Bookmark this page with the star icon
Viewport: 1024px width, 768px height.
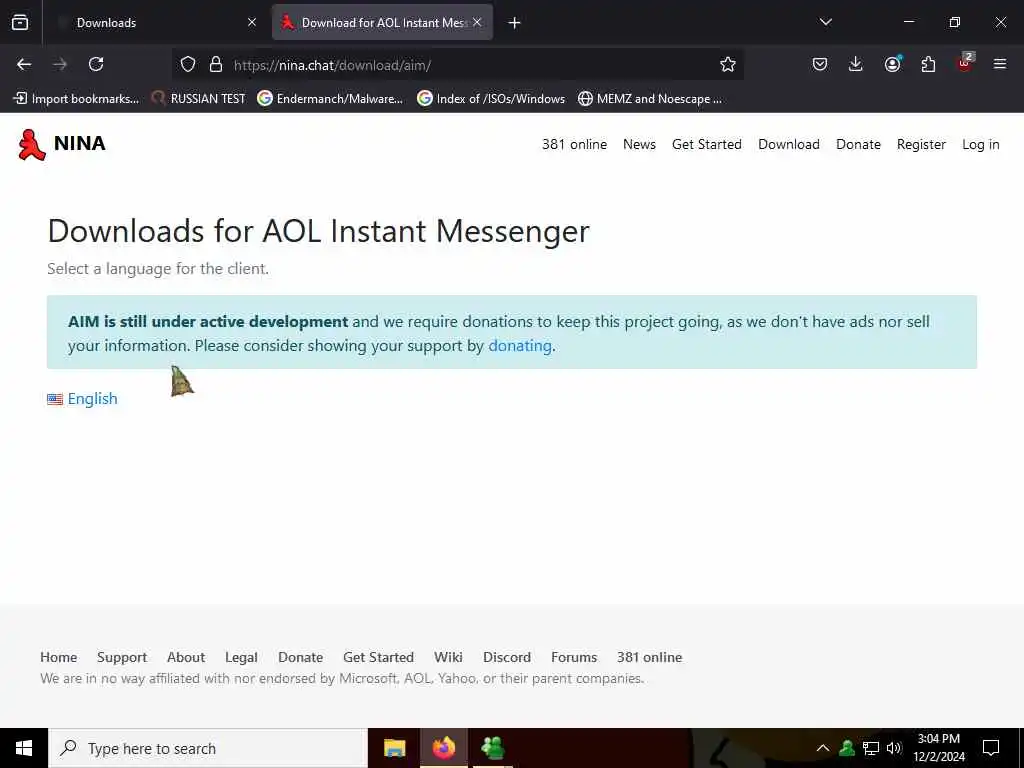tap(728, 64)
